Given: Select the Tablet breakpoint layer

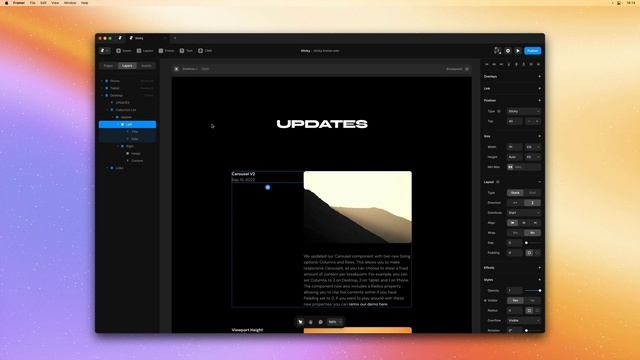Looking at the screenshot, I should pyautogui.click(x=127, y=88).
